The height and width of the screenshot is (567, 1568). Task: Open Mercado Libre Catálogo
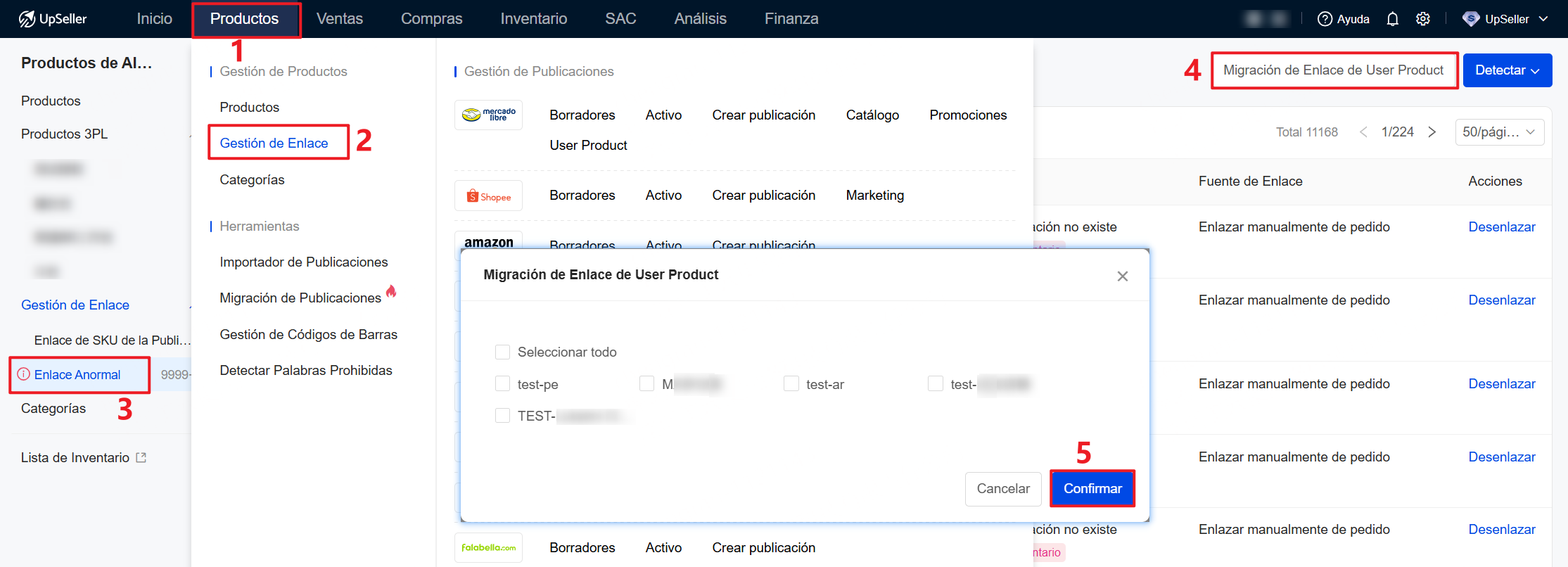[872, 115]
